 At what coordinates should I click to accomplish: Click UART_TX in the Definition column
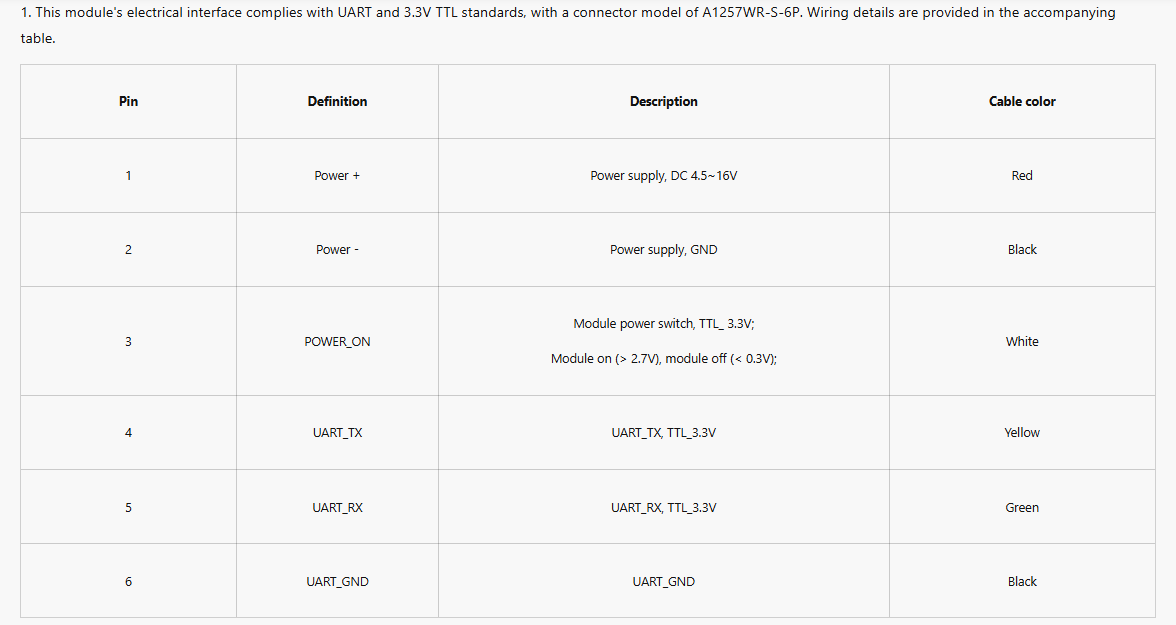click(x=337, y=432)
